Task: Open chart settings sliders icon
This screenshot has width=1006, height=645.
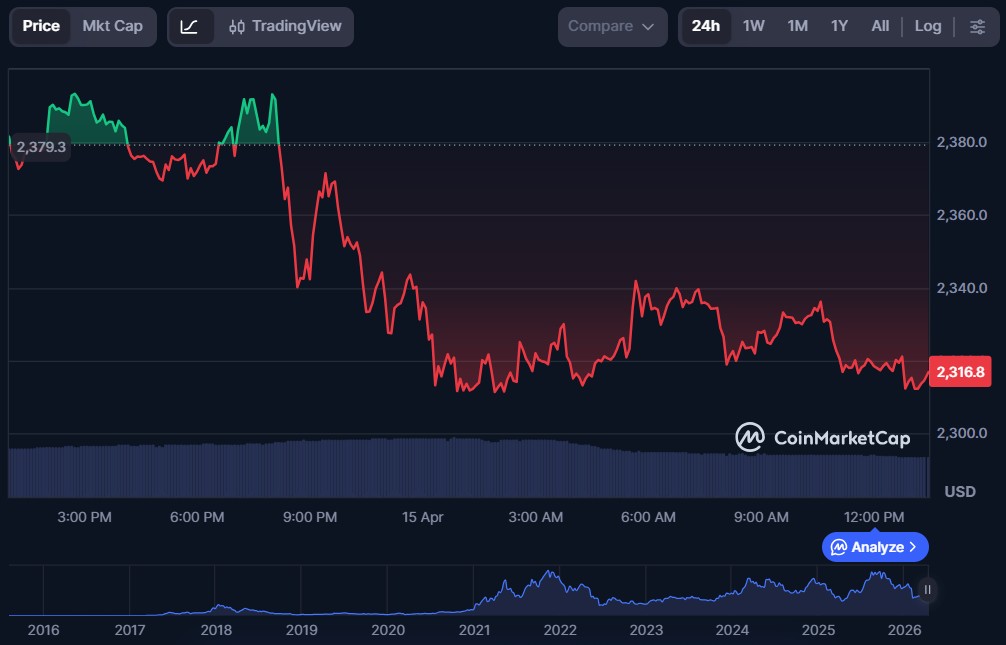Action: point(977,26)
